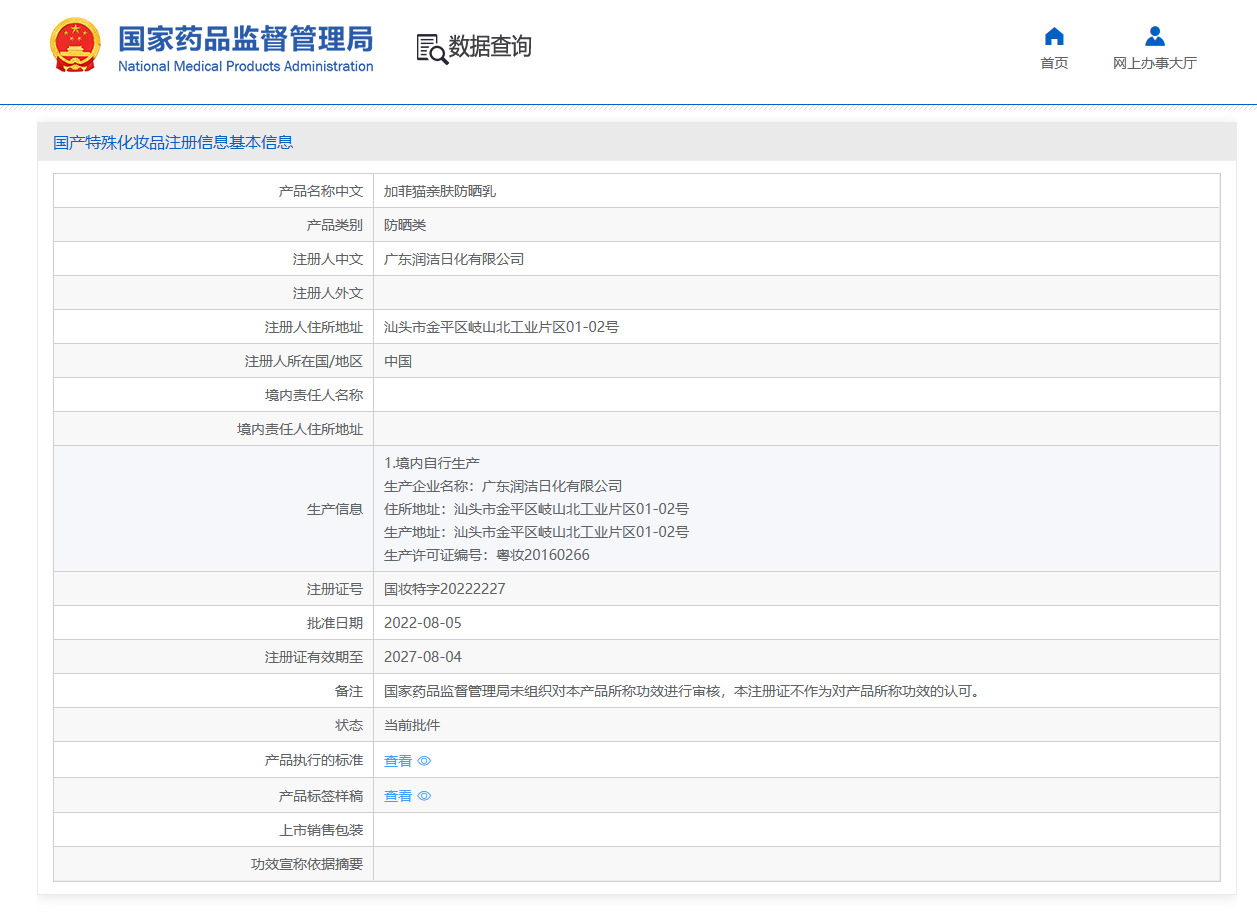The width and height of the screenshot is (1257, 913).
Task: Click the 首页 label
Action: coord(1054,63)
